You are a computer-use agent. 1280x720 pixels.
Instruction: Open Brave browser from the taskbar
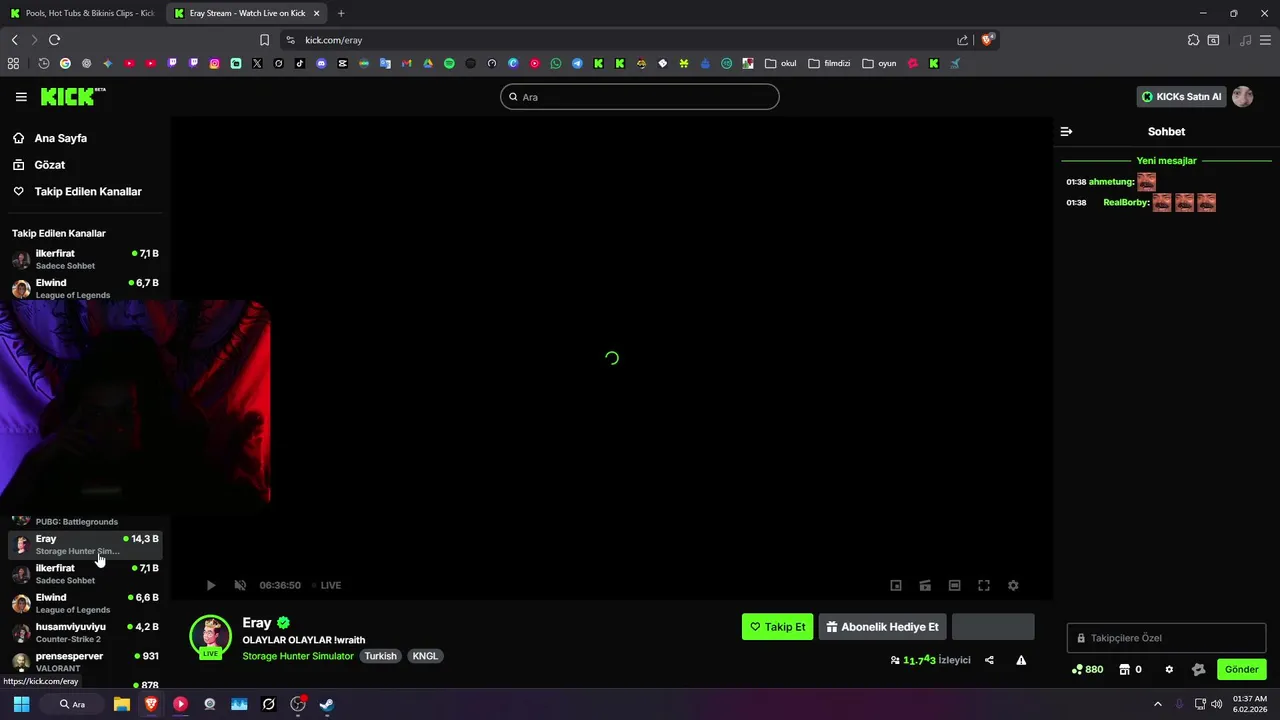point(151,704)
